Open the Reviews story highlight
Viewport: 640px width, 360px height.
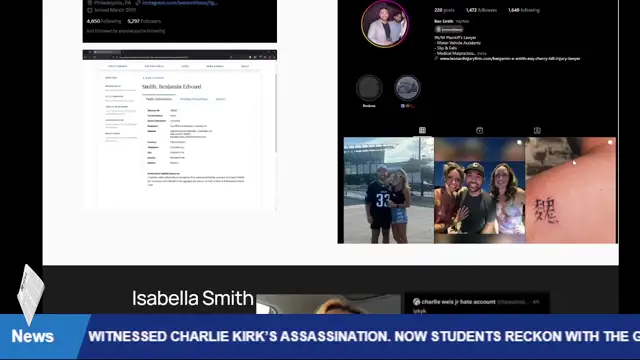369,88
